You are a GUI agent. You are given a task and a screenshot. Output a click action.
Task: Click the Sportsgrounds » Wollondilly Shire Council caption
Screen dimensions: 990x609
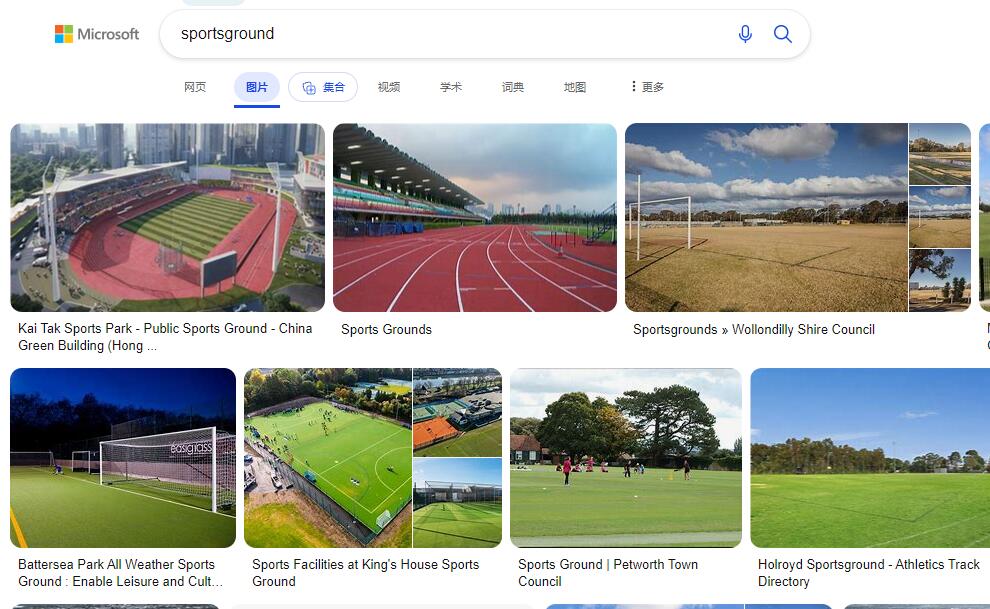pos(754,329)
